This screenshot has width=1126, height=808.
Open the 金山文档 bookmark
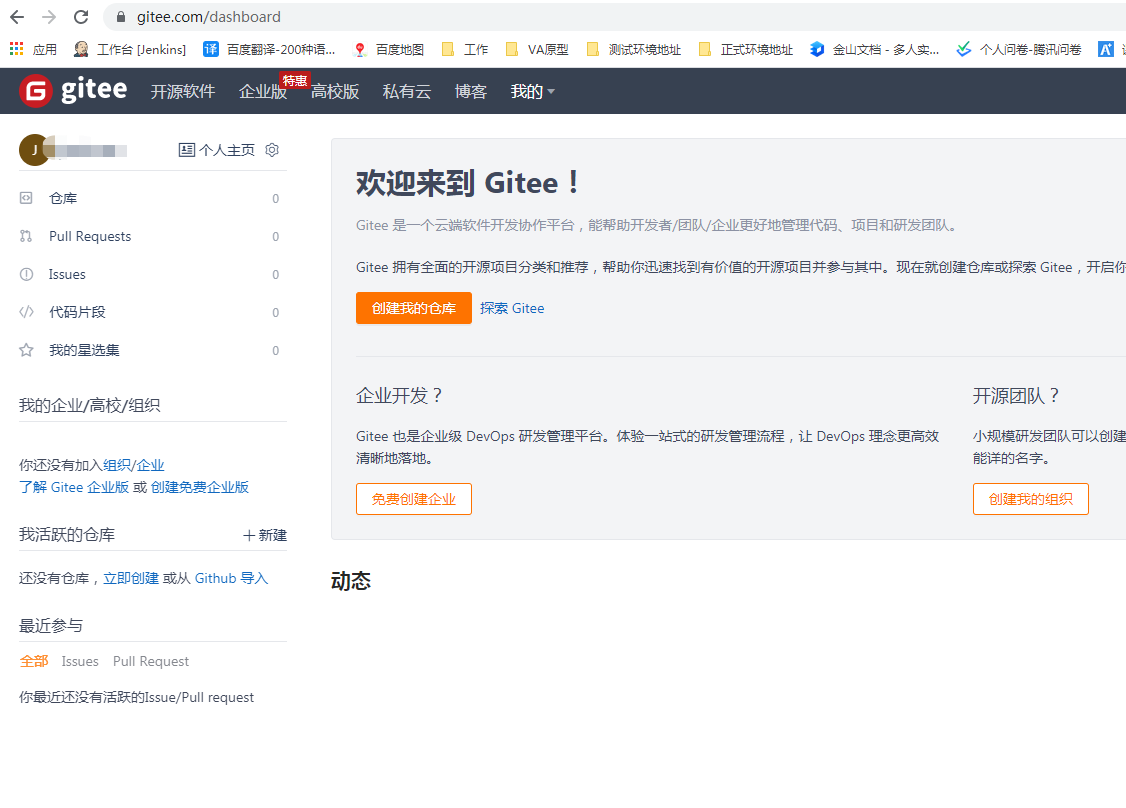[875, 49]
